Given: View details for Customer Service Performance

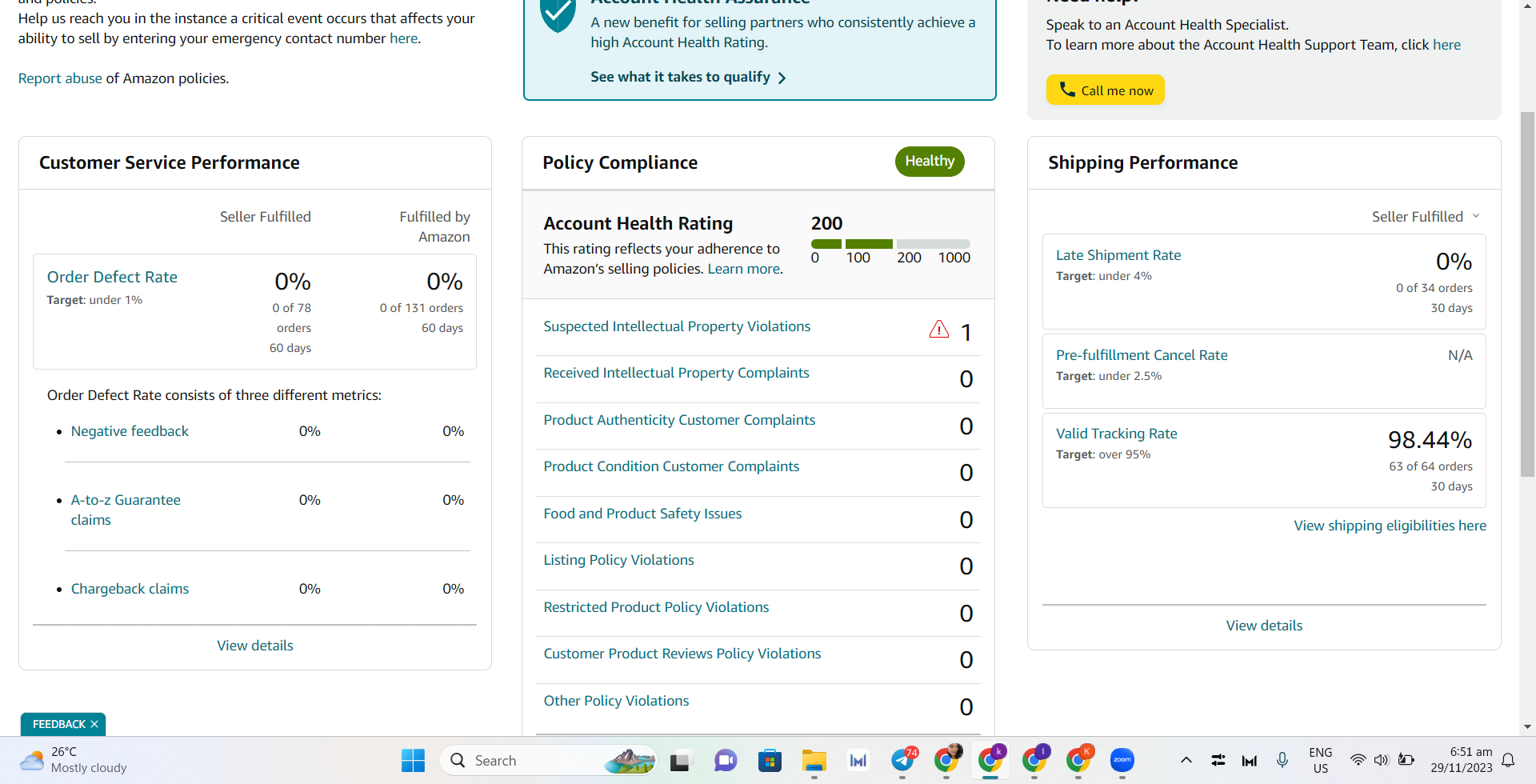Looking at the screenshot, I should pyautogui.click(x=255, y=646).
